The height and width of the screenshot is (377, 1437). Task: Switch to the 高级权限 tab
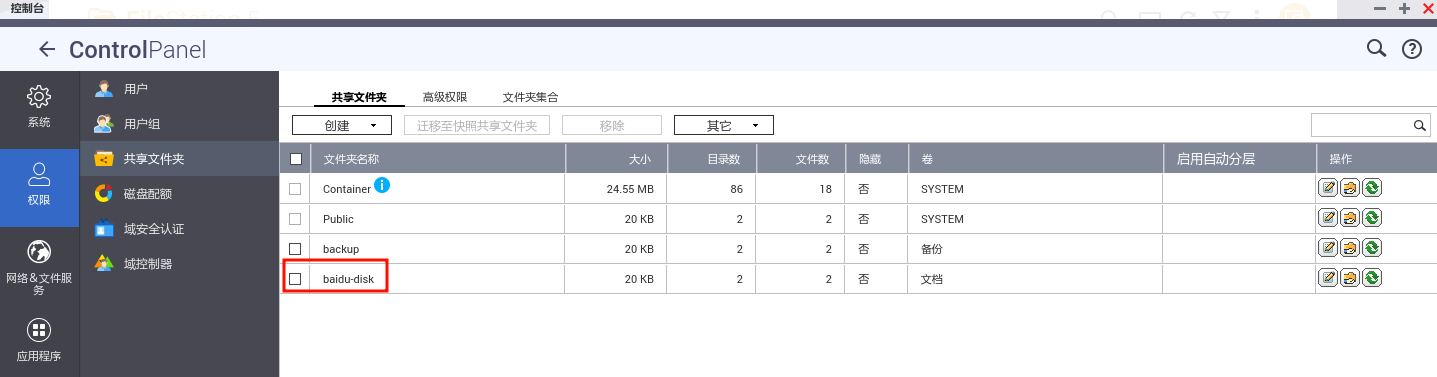445,97
